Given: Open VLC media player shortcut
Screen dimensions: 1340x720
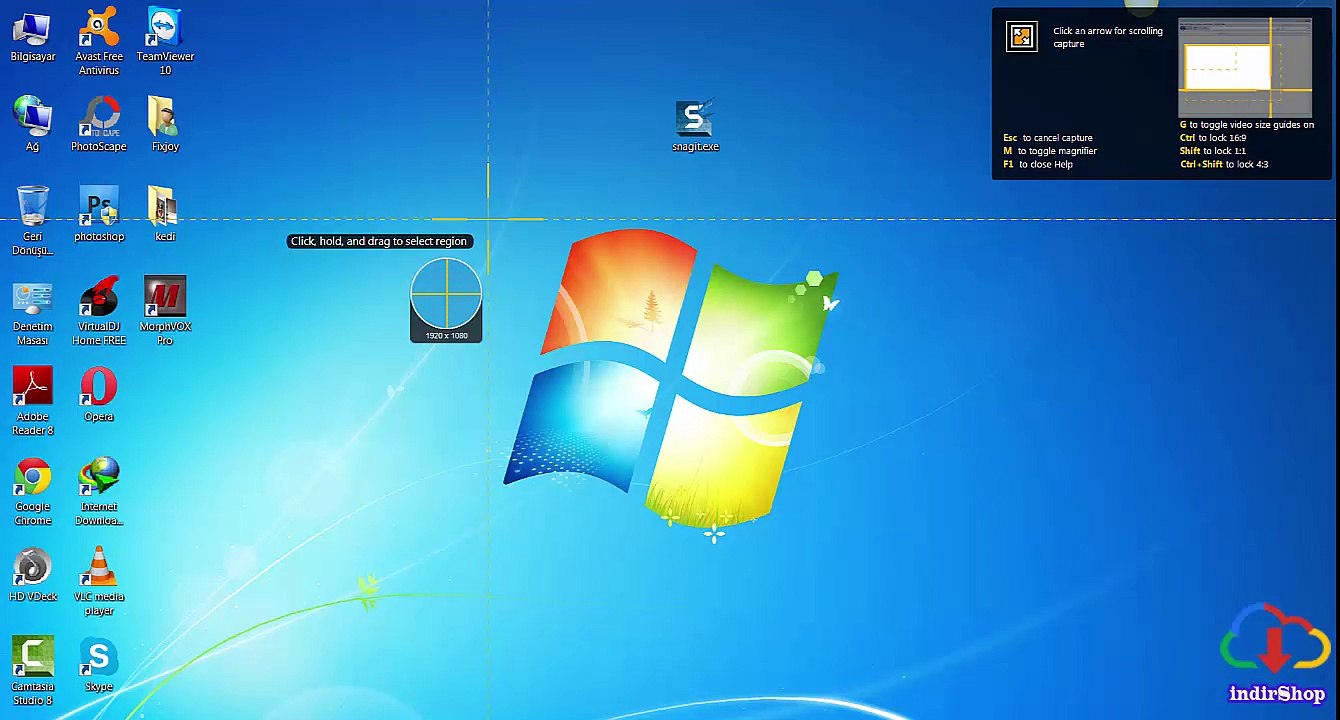Looking at the screenshot, I should pos(99,582).
